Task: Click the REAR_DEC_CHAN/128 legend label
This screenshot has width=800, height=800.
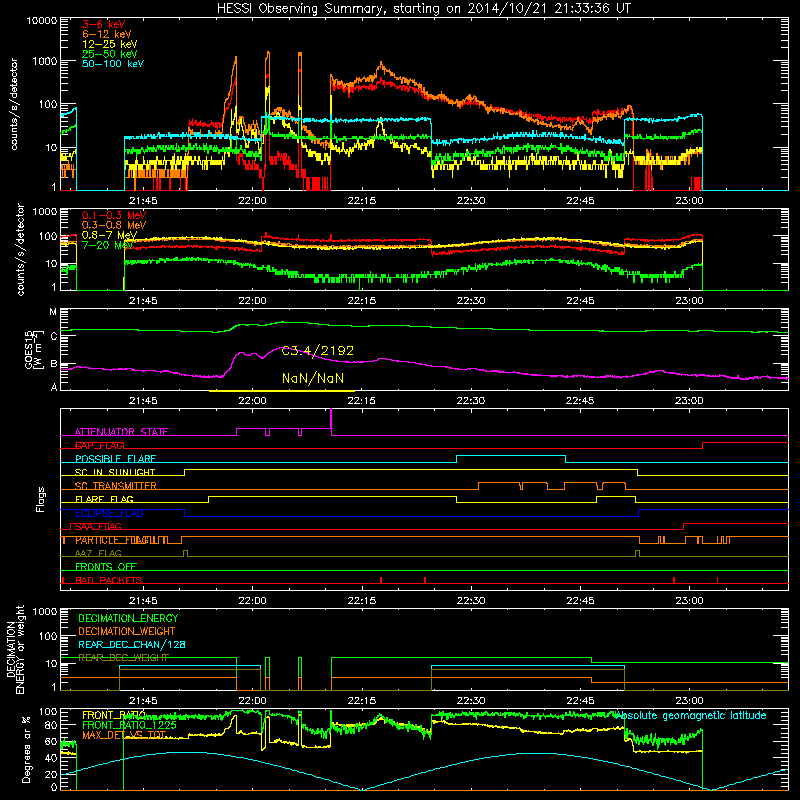Action: pyautogui.click(x=132, y=644)
